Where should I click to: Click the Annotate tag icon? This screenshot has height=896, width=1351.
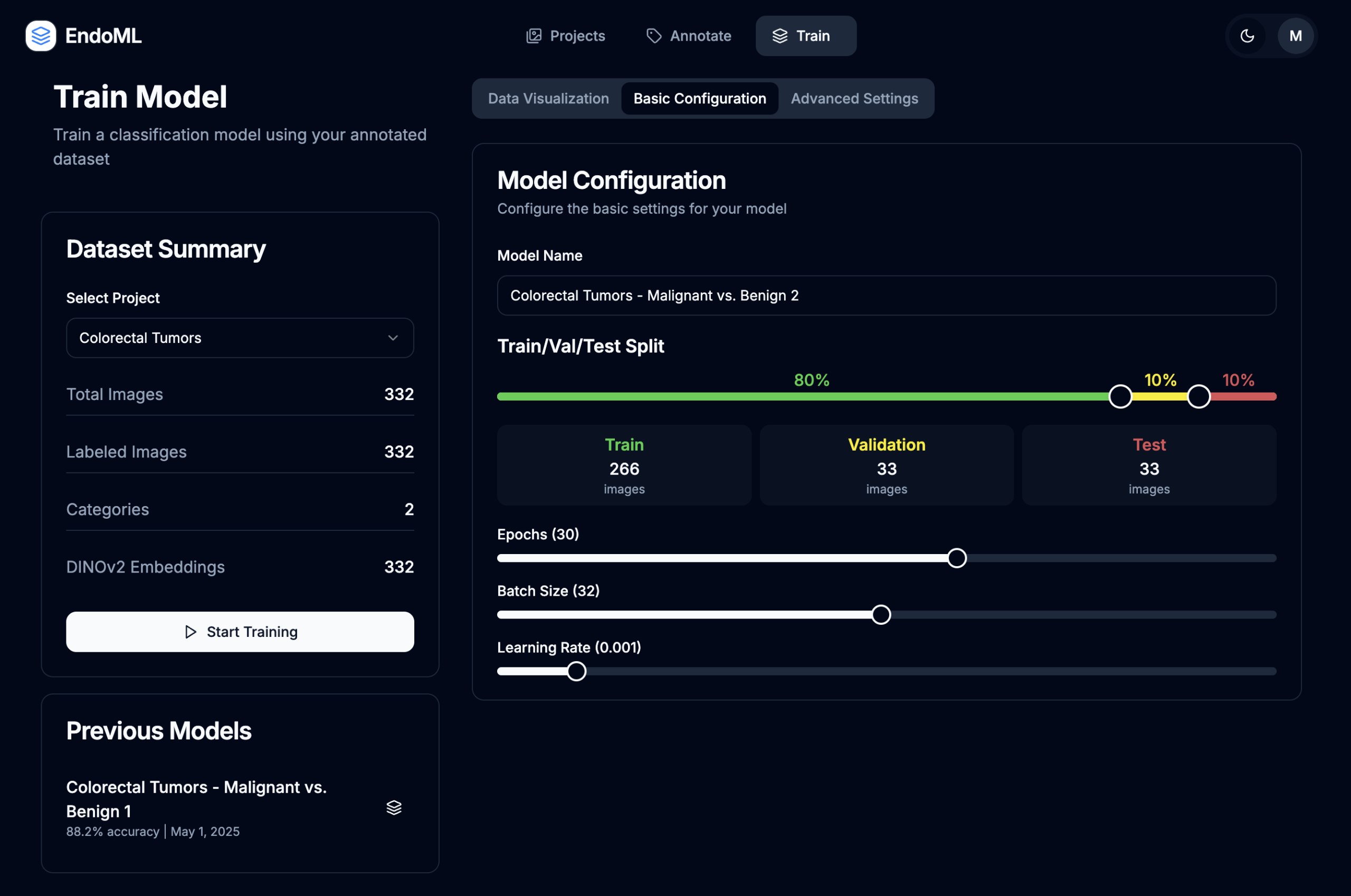[x=654, y=36]
